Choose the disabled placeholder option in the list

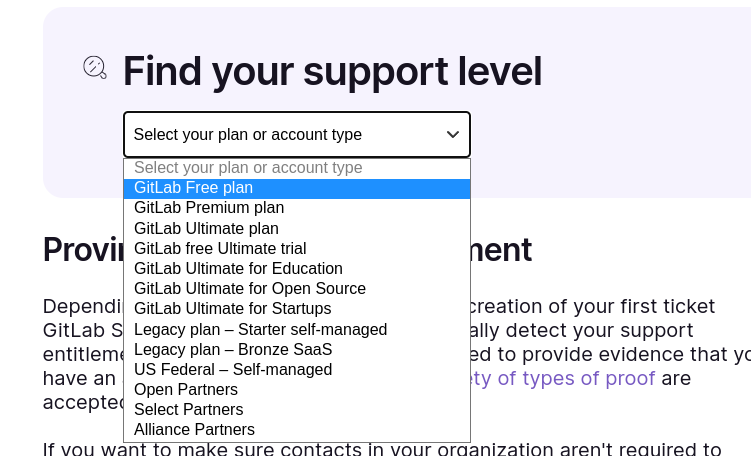point(248,168)
